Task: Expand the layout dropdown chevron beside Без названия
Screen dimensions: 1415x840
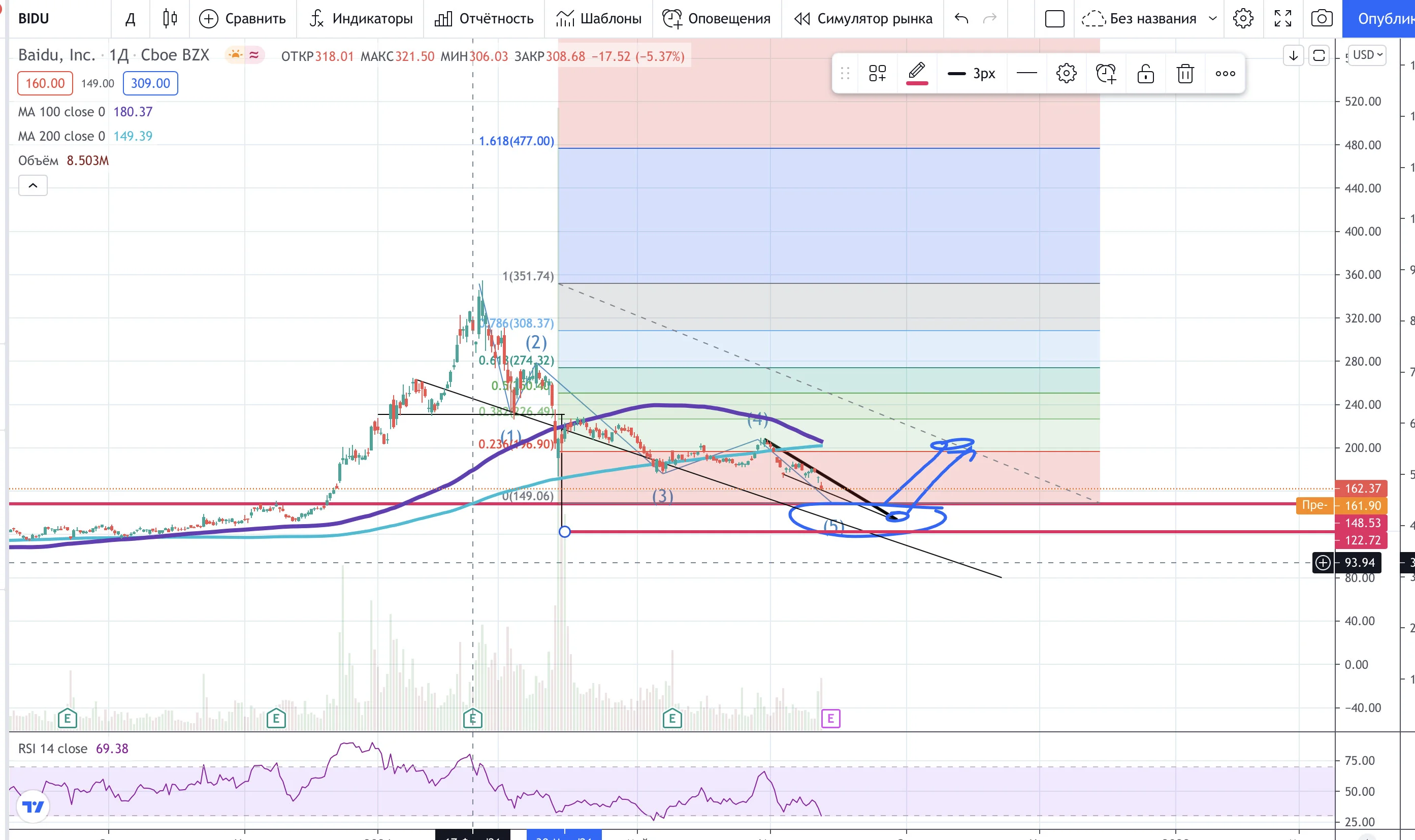Action: (1213, 19)
